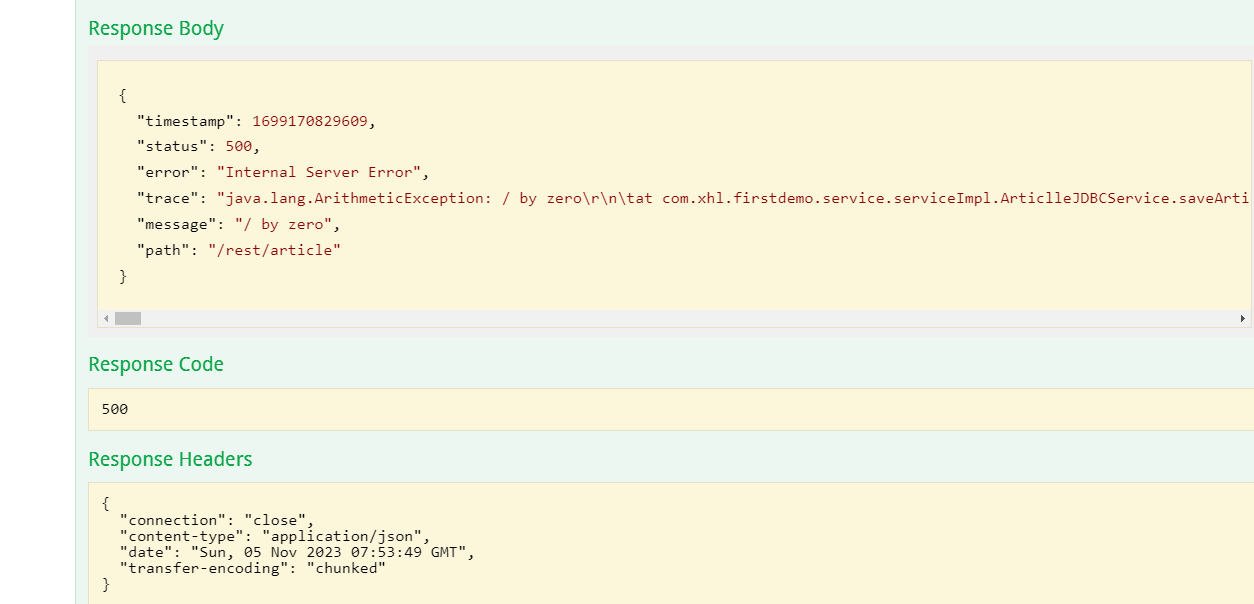
Task: Click the timestamp value 1699170829609
Action: (x=310, y=121)
